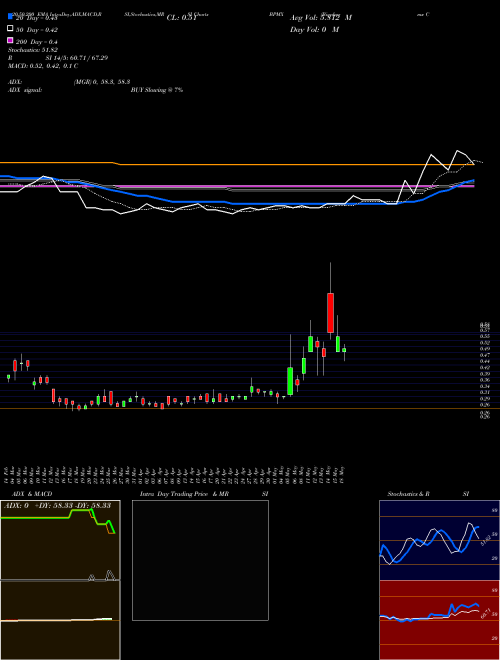Click the 'Intra Day Trading Price & MRSI' title

click(204, 494)
